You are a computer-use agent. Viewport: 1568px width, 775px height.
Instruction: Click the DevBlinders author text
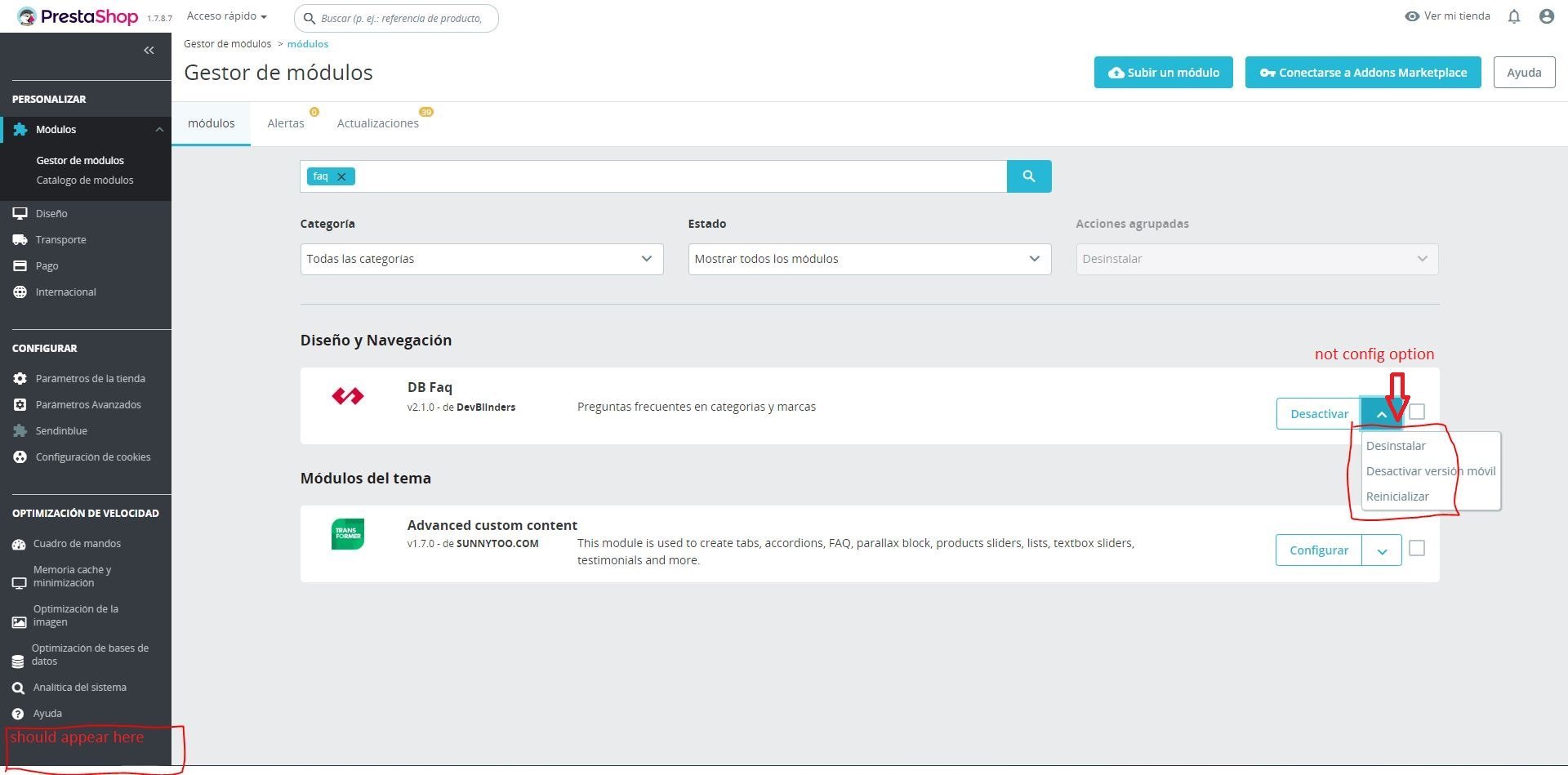click(x=486, y=408)
